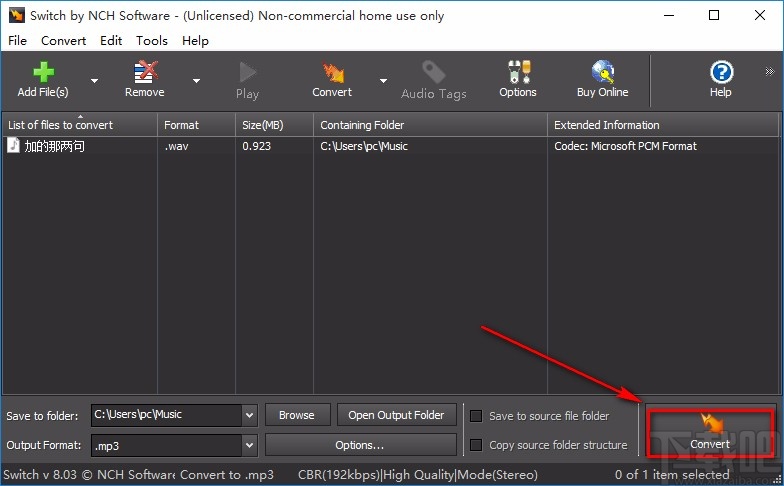The height and width of the screenshot is (486, 784).
Task: Click the encoder Options... button
Action: (360, 445)
